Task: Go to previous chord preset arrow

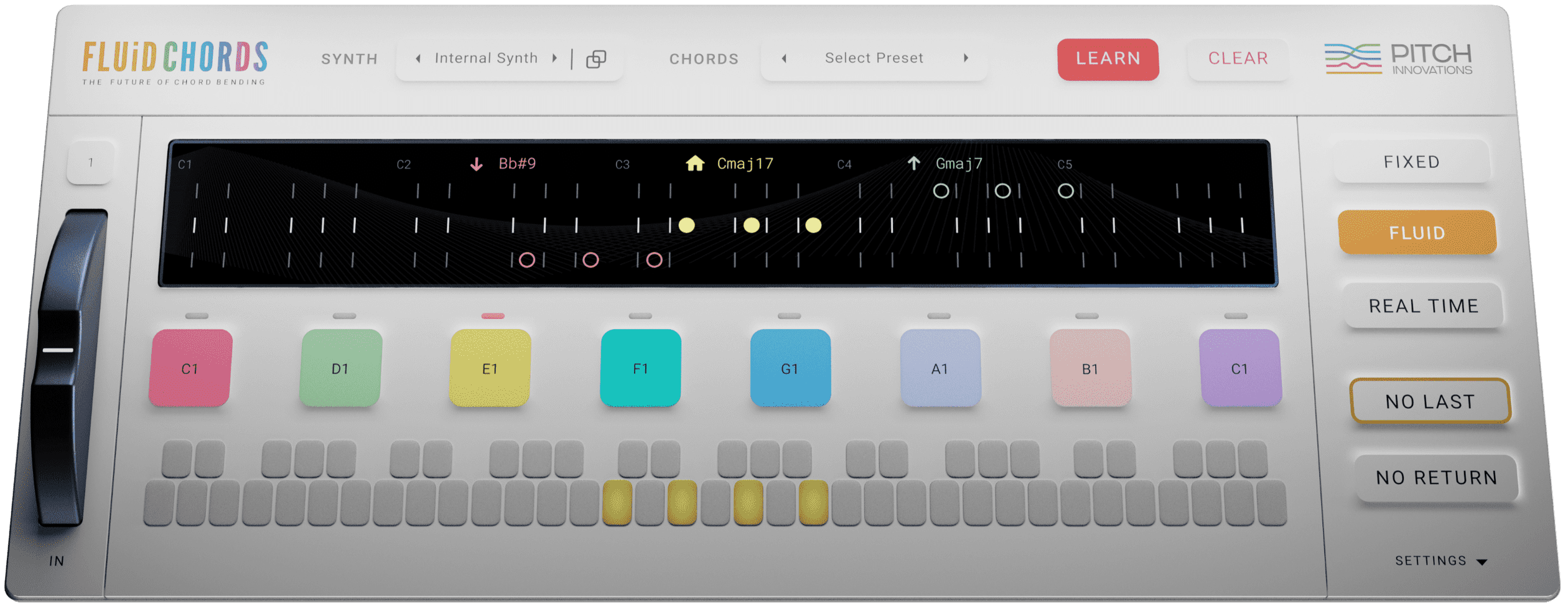Action: tap(784, 58)
